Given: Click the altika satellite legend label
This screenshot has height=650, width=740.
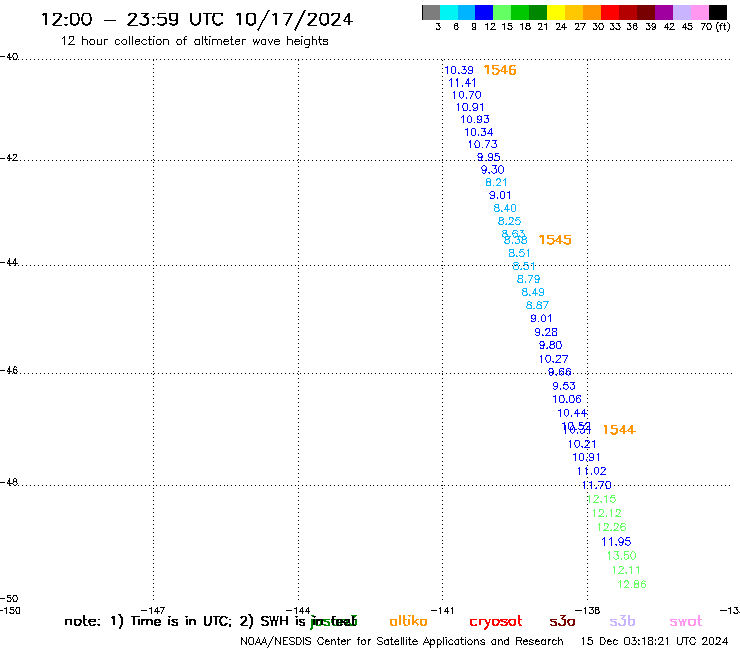Looking at the screenshot, I should [408, 621].
